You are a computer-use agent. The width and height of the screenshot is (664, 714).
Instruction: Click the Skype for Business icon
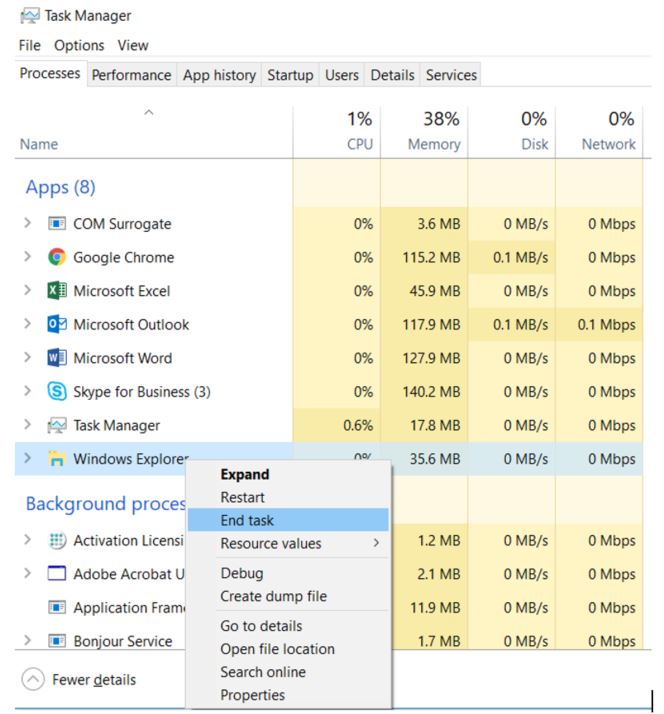click(x=57, y=391)
